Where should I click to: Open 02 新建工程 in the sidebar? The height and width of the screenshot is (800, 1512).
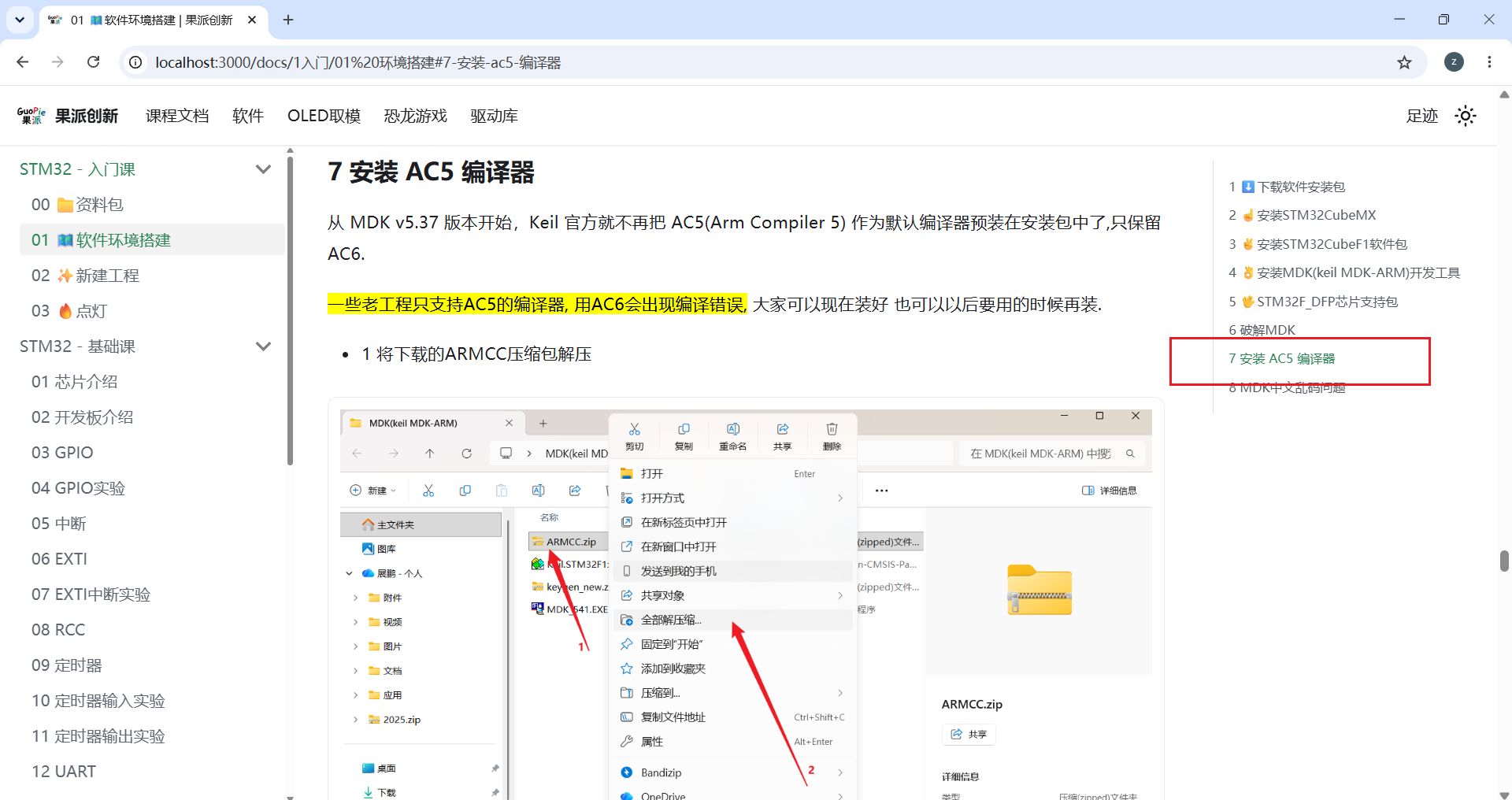152,276
